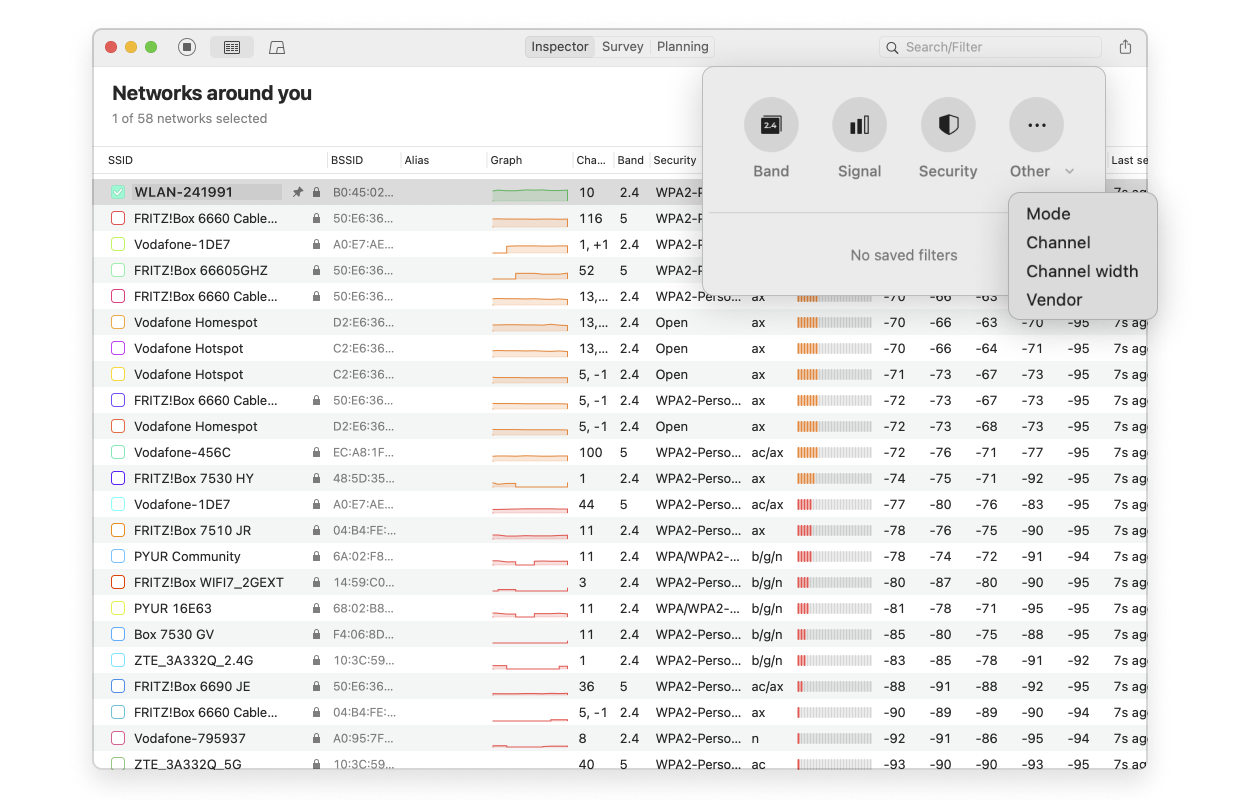This screenshot has height=800, width=1240.
Task: Select the Band filter icon
Action: point(771,124)
